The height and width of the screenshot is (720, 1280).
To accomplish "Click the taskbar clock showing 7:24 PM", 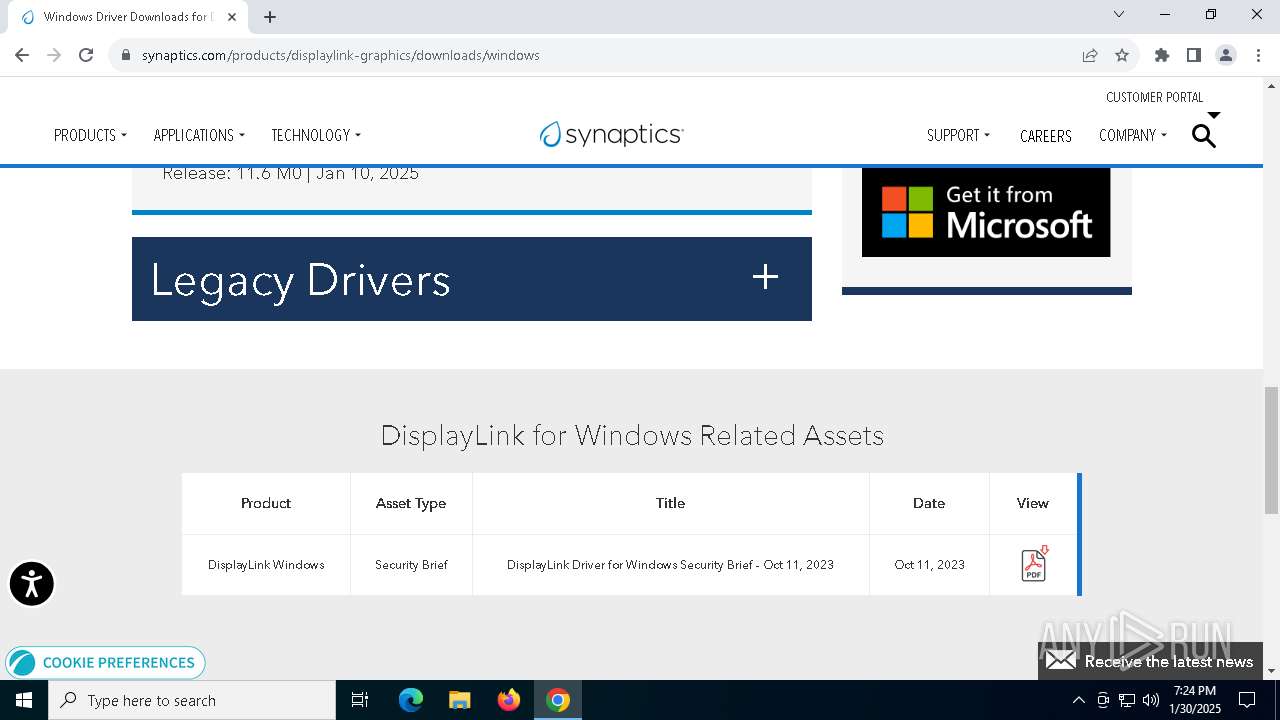I will [x=1195, y=700].
